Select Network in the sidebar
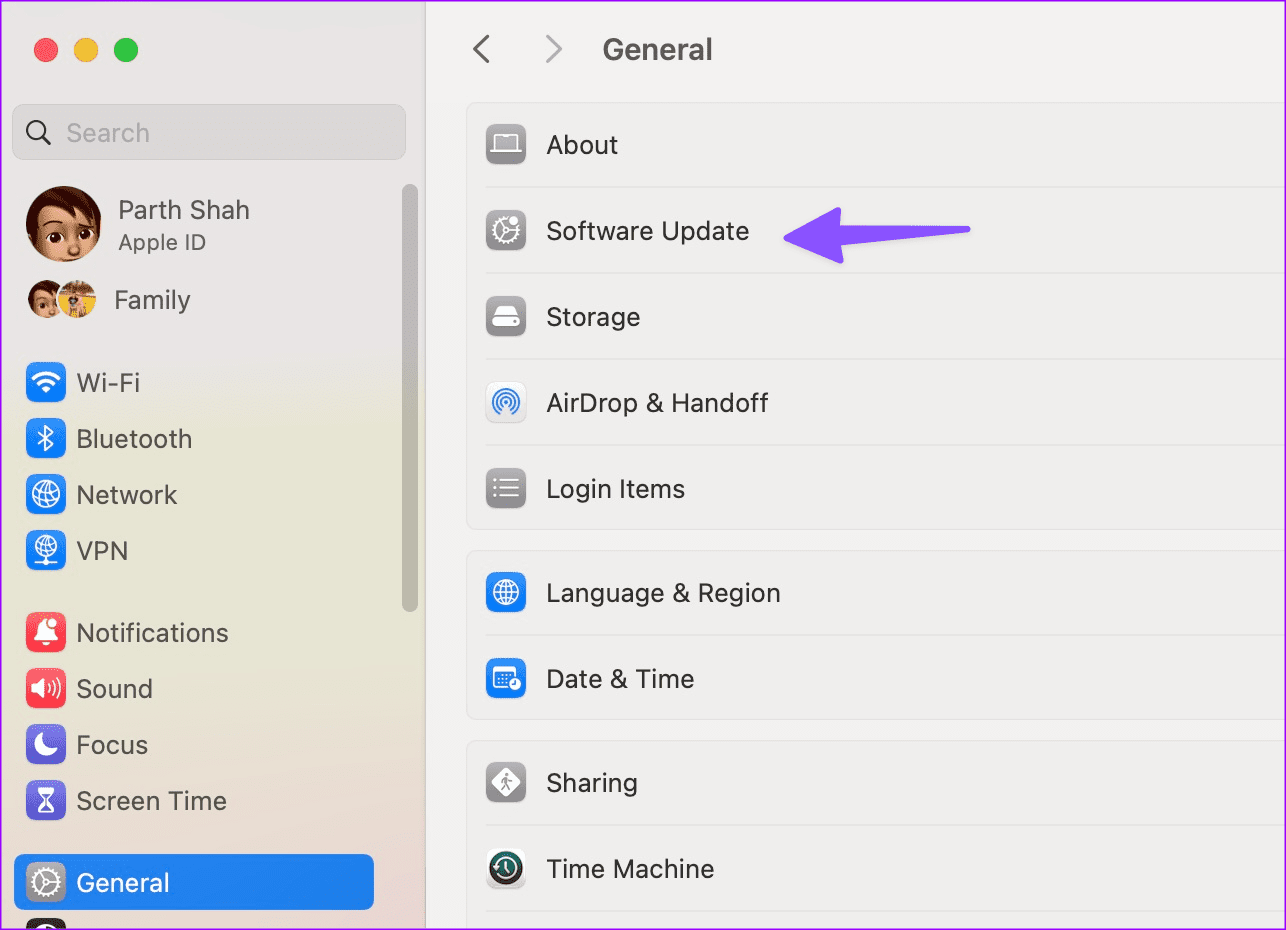 coord(194,495)
